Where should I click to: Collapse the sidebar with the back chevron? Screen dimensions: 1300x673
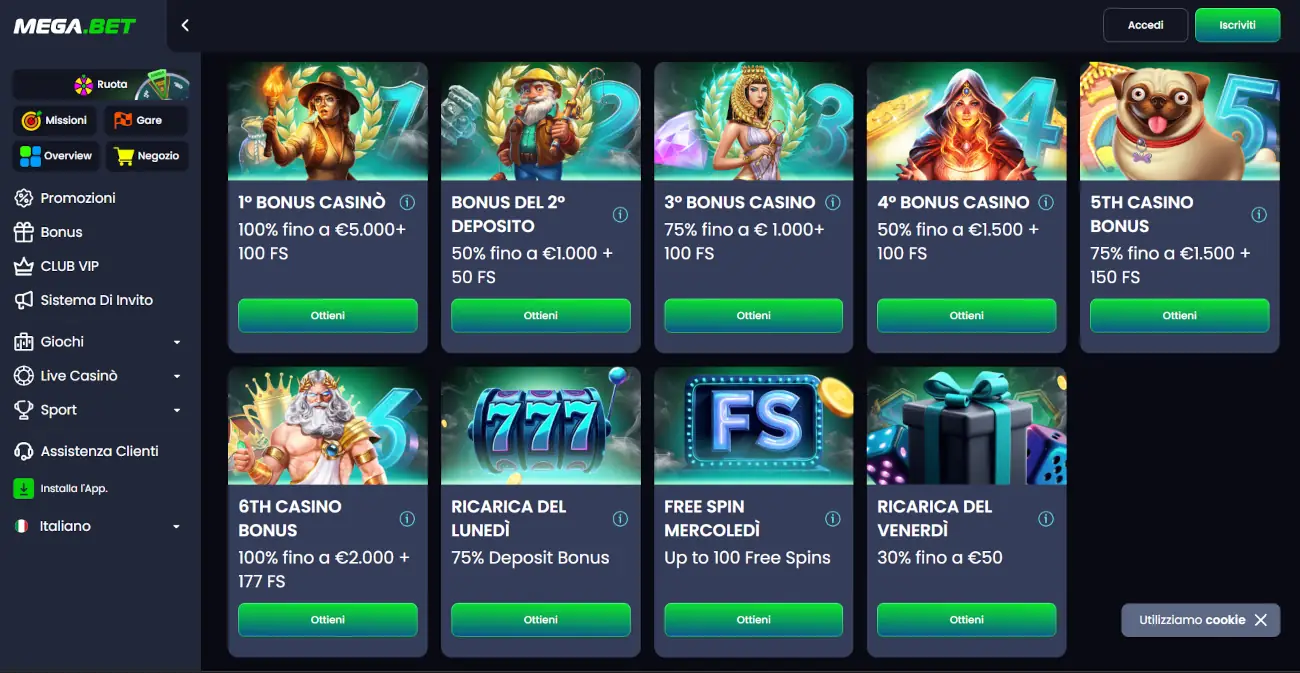(185, 26)
